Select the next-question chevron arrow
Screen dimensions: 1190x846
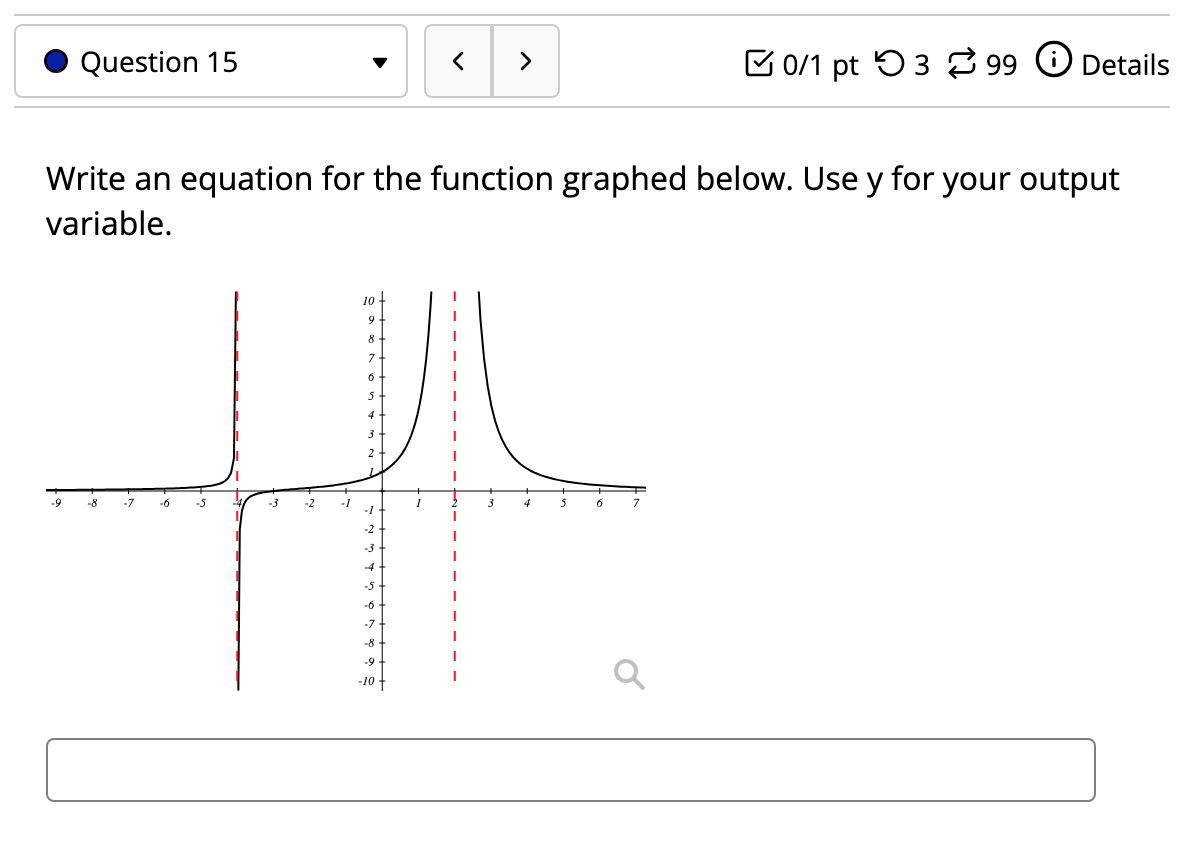[525, 61]
